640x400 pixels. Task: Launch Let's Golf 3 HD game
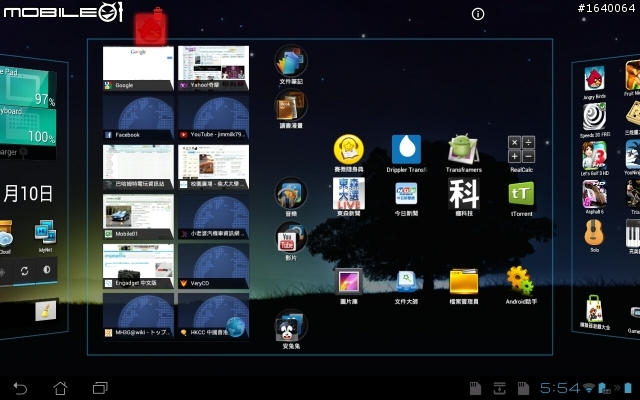[595, 156]
